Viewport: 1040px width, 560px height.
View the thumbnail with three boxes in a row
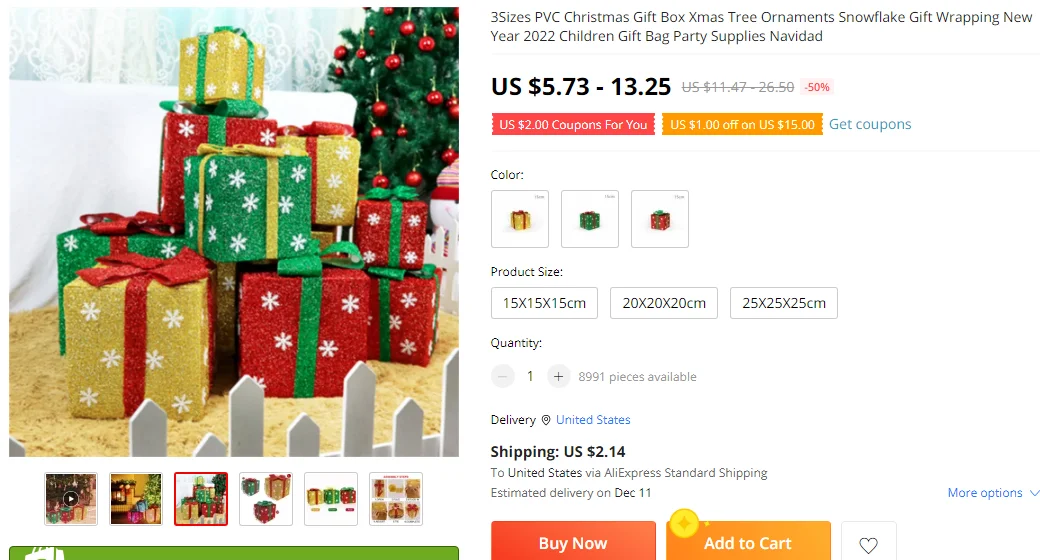pyautogui.click(x=331, y=499)
